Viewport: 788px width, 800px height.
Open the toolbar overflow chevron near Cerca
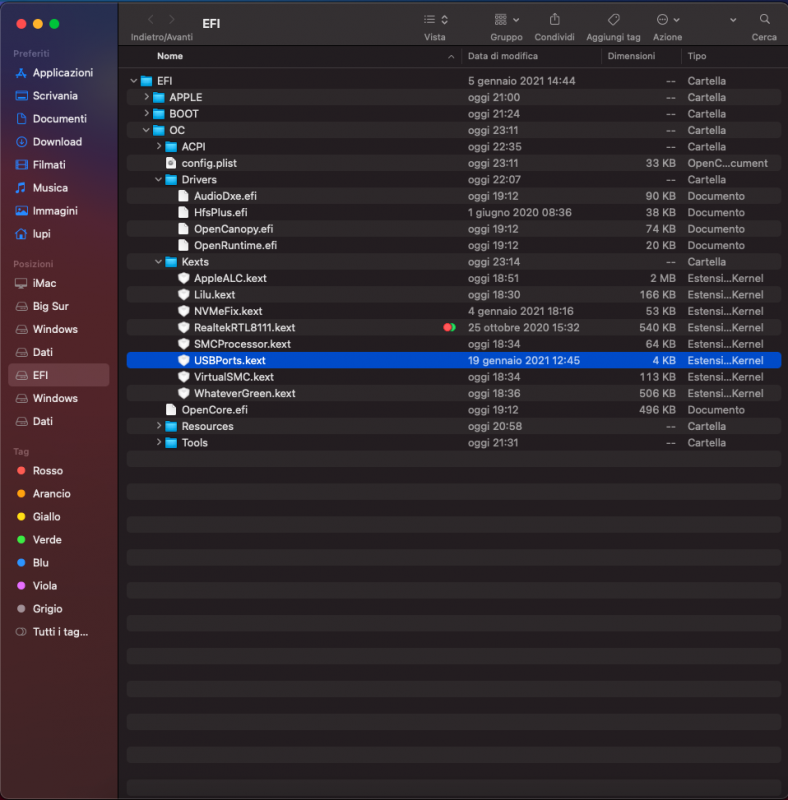click(x=733, y=20)
